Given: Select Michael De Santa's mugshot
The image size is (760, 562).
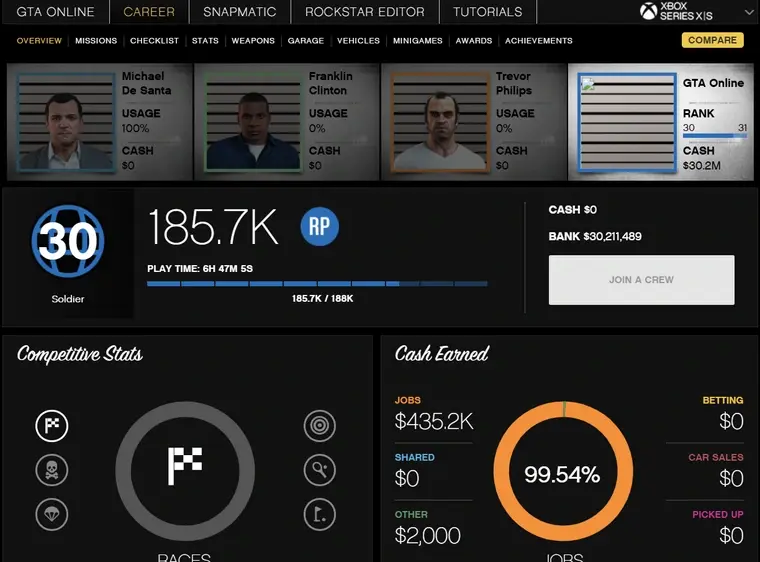Looking at the screenshot, I should (66, 122).
